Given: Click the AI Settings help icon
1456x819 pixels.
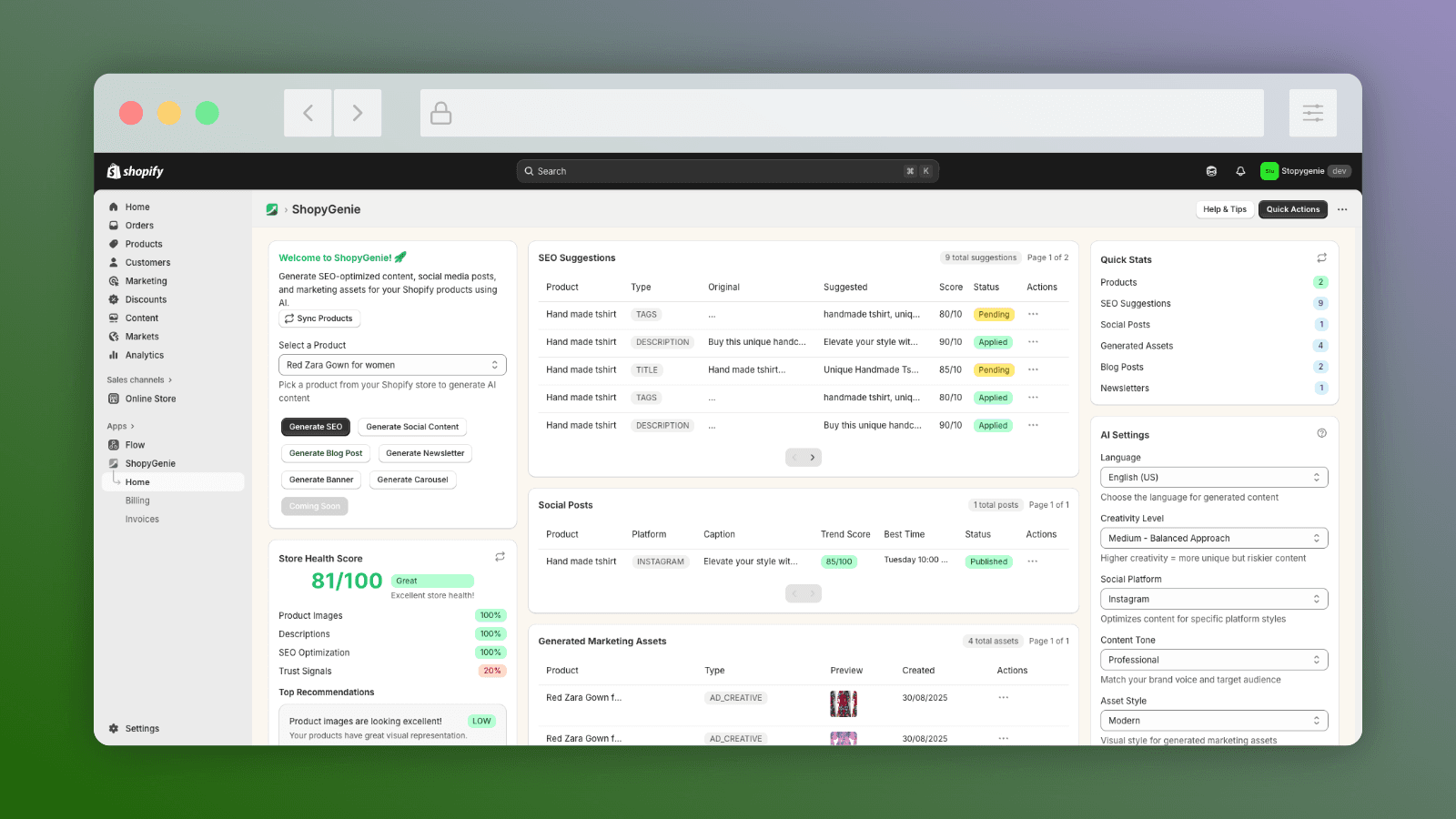Looking at the screenshot, I should pos(1321,433).
